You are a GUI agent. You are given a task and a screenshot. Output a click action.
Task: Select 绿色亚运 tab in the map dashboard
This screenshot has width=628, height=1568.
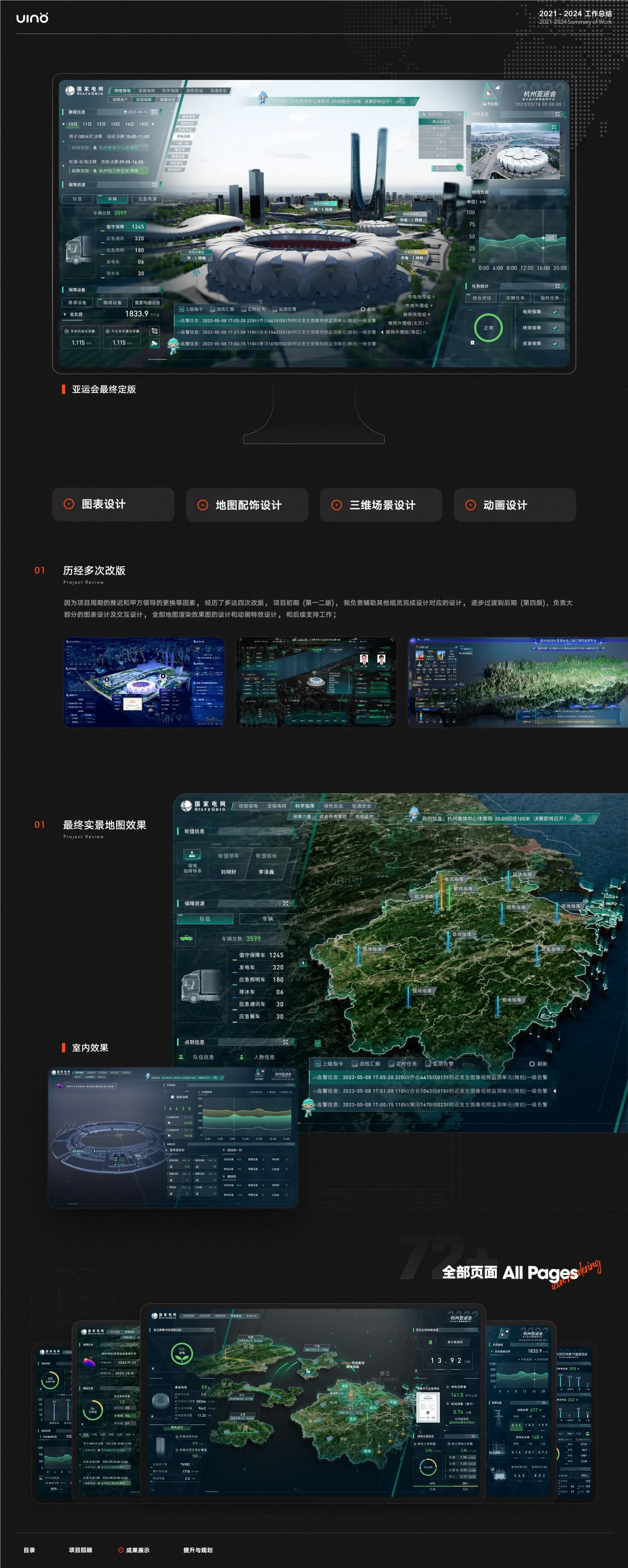pyautogui.click(x=333, y=806)
